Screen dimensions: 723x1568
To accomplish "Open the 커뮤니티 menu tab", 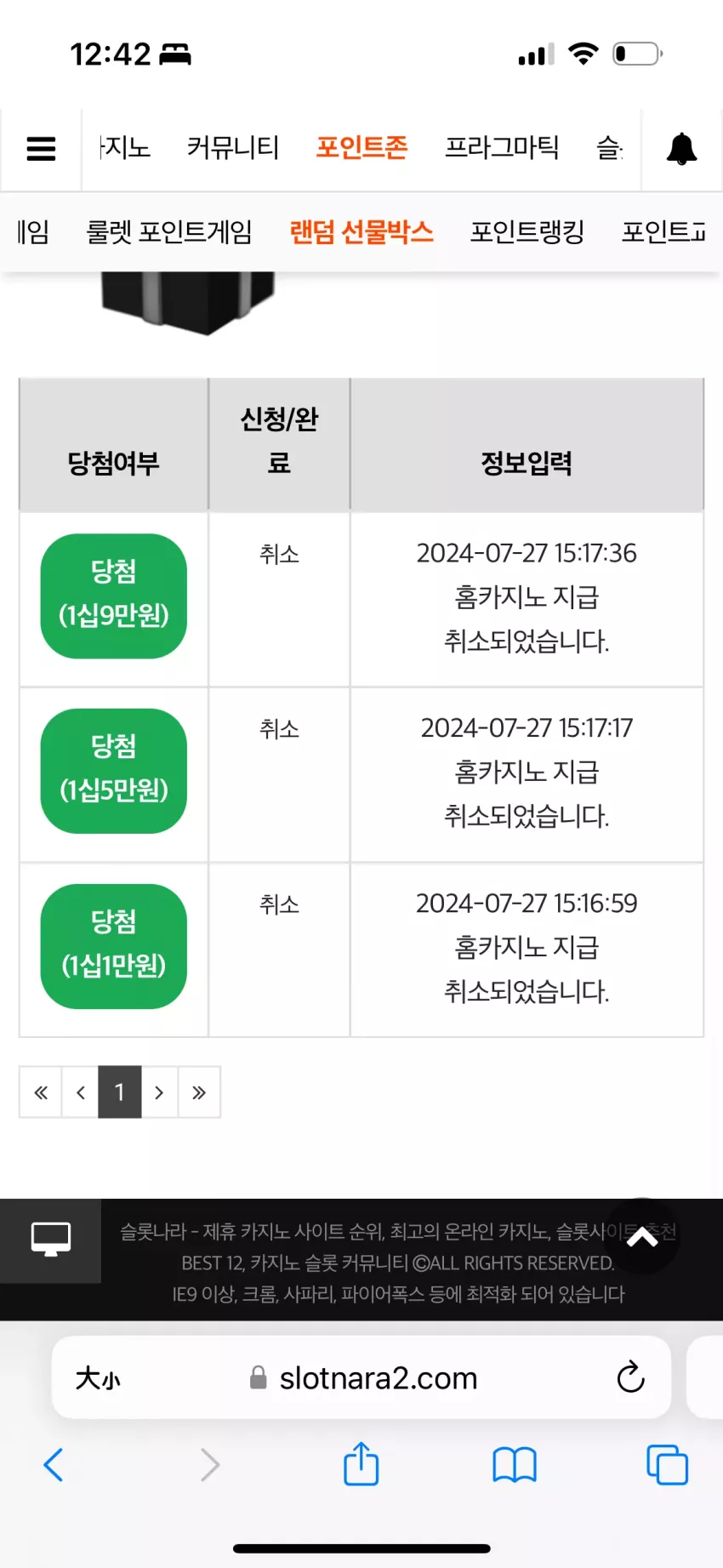I will (233, 148).
